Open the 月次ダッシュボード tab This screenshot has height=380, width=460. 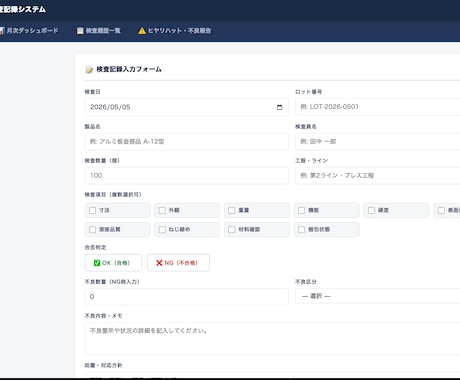pos(29,31)
